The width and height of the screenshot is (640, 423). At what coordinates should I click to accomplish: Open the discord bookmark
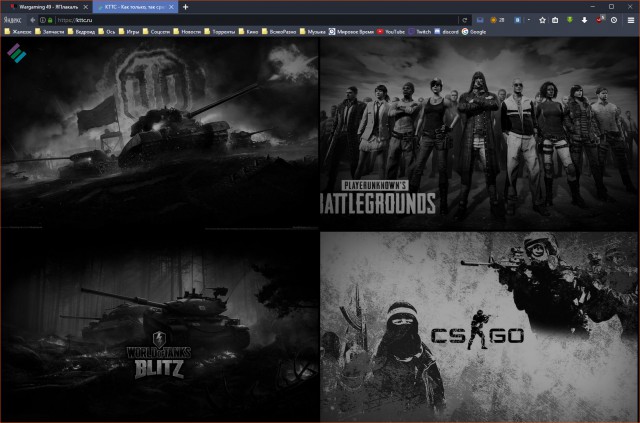pyautogui.click(x=447, y=32)
